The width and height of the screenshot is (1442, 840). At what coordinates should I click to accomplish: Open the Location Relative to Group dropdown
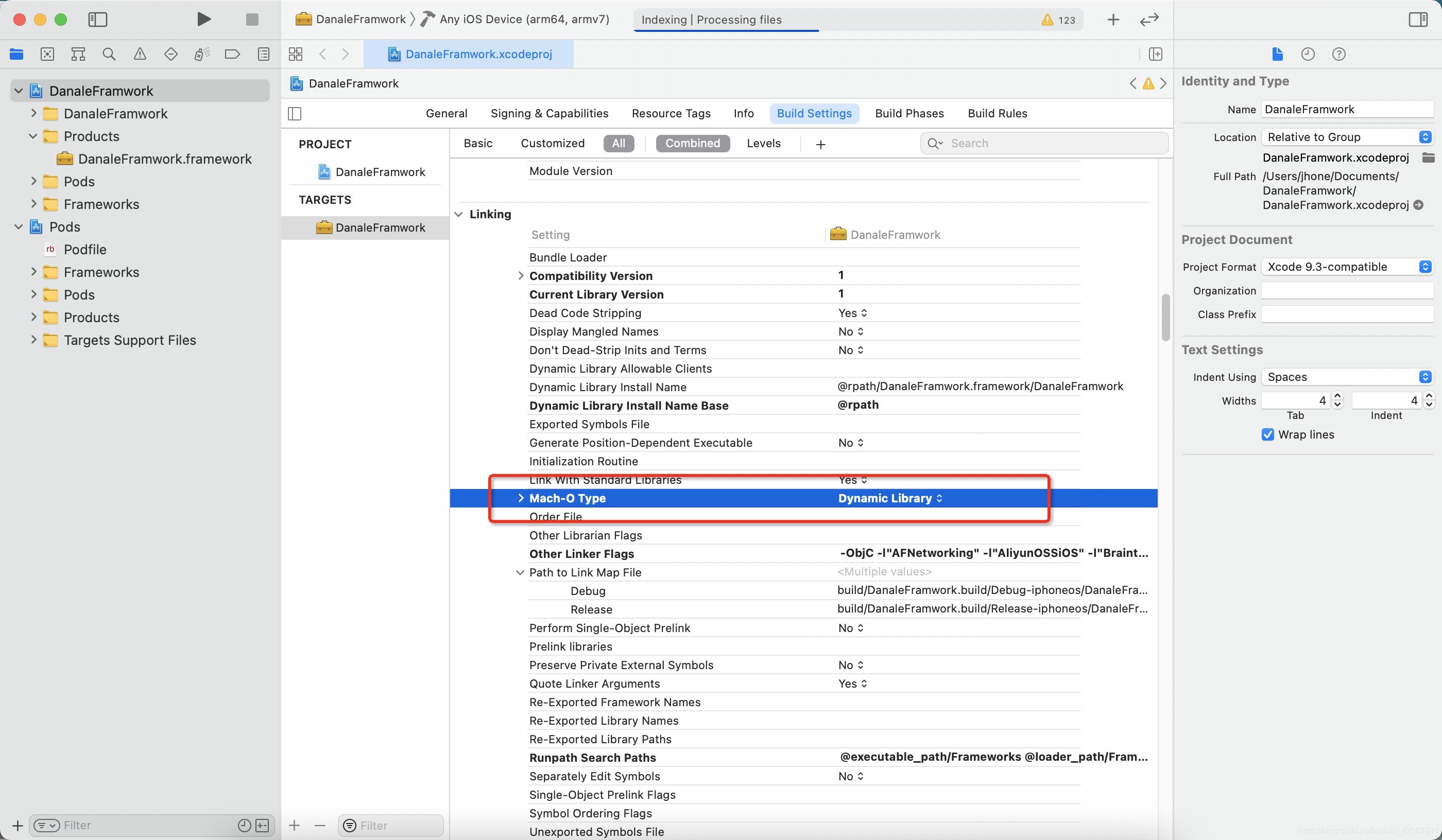(x=1347, y=137)
